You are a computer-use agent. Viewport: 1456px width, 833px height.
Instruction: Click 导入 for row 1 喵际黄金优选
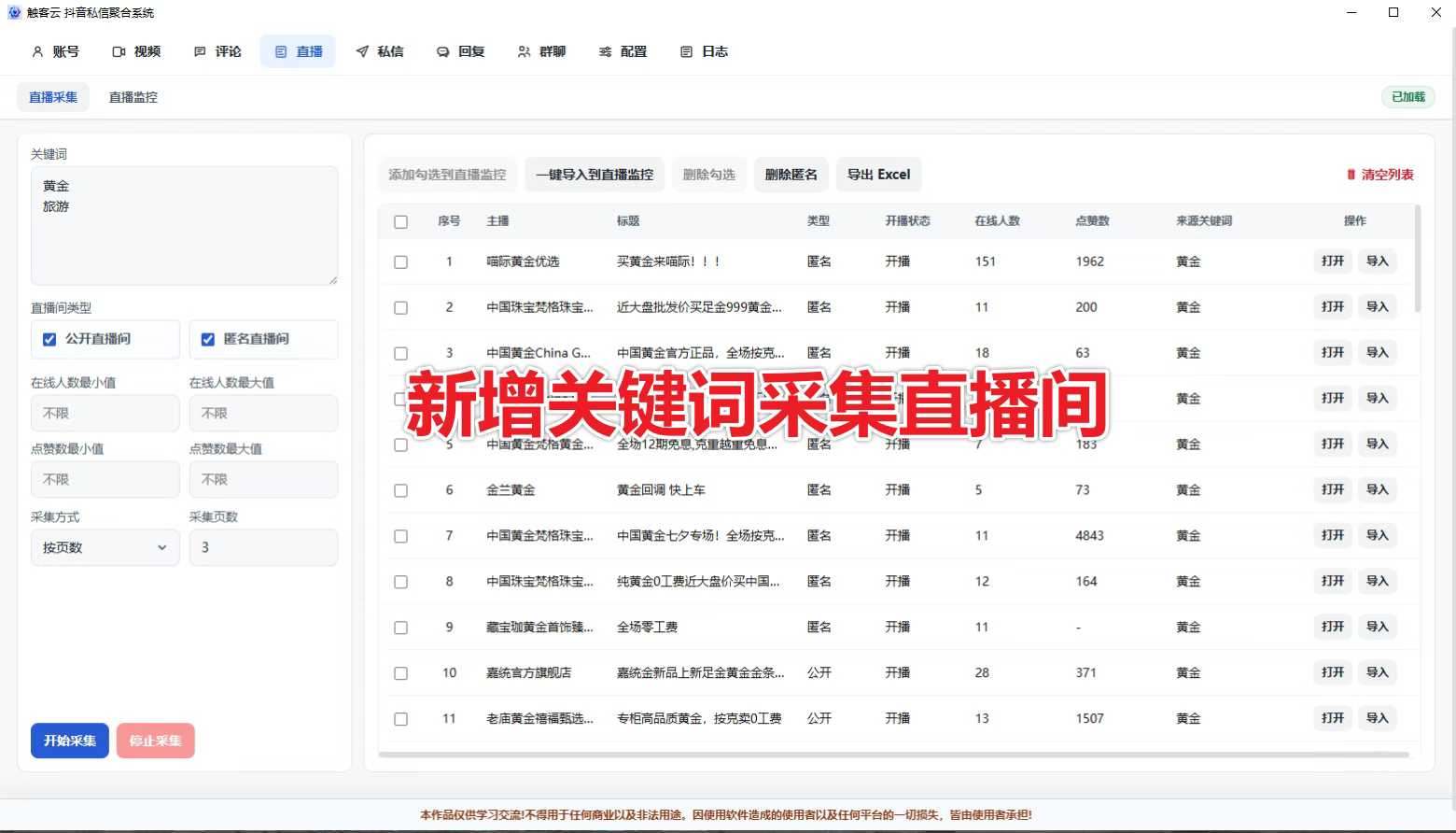1378,261
